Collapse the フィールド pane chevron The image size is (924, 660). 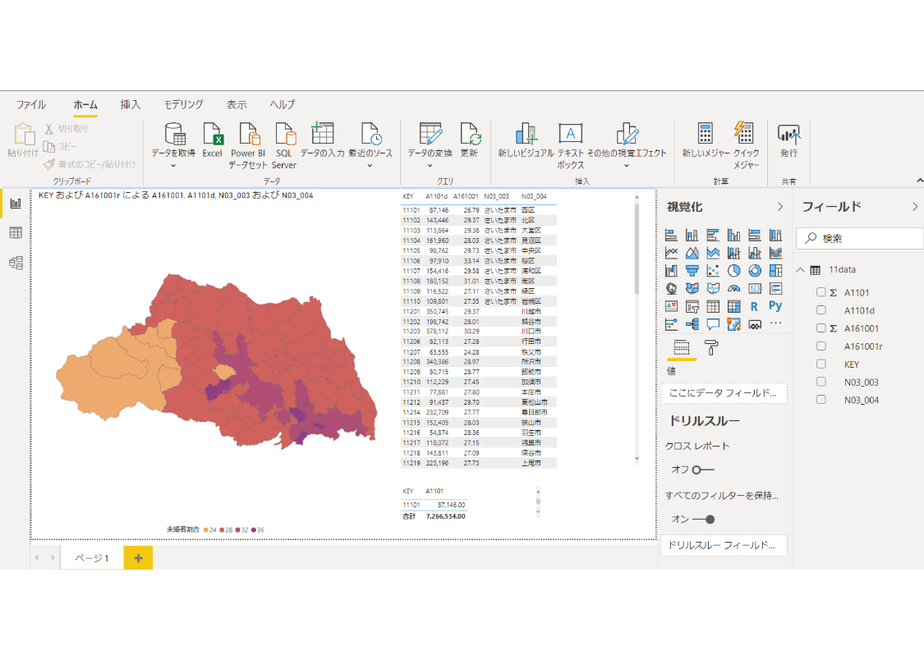click(915, 207)
